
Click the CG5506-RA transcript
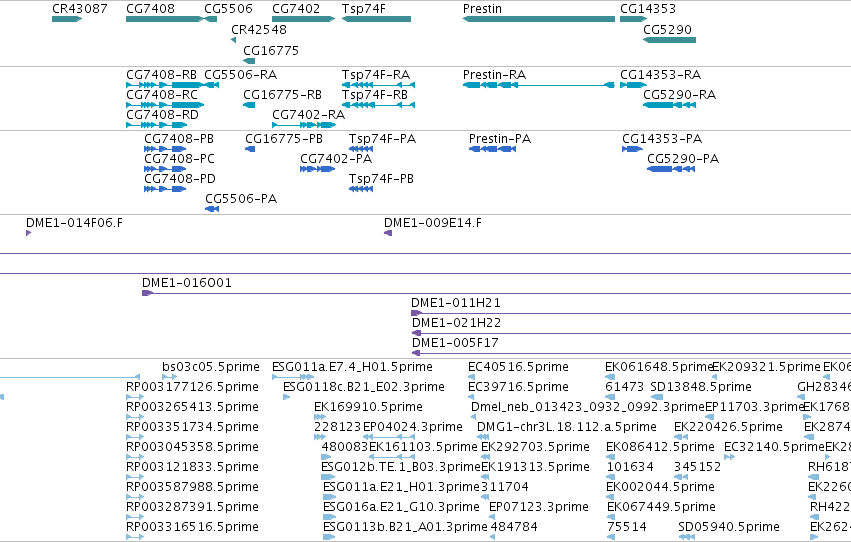212,85
